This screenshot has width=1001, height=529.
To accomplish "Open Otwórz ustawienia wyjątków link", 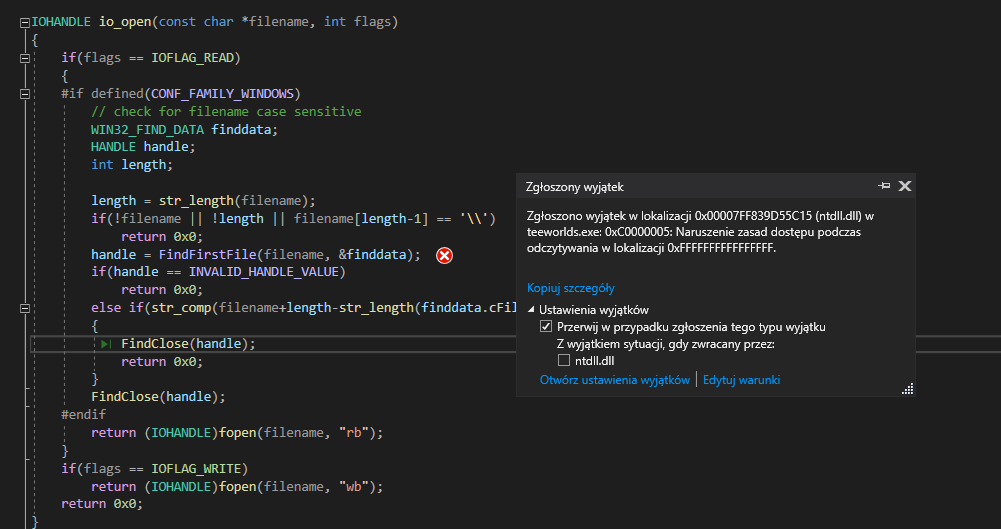I will [615, 380].
